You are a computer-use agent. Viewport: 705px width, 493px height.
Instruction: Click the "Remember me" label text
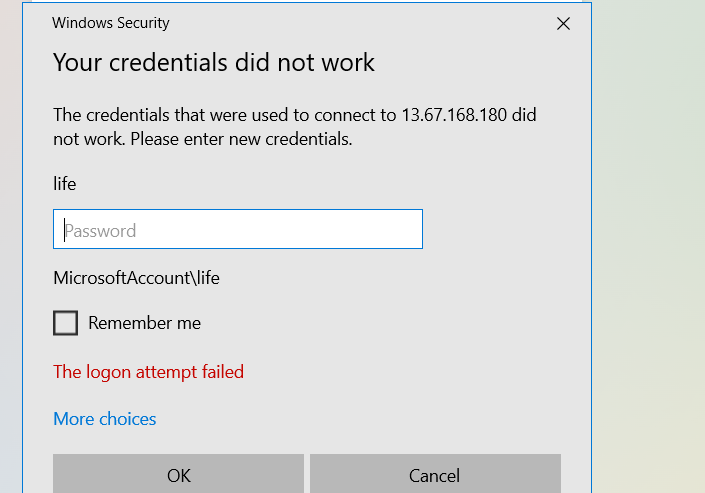point(144,323)
